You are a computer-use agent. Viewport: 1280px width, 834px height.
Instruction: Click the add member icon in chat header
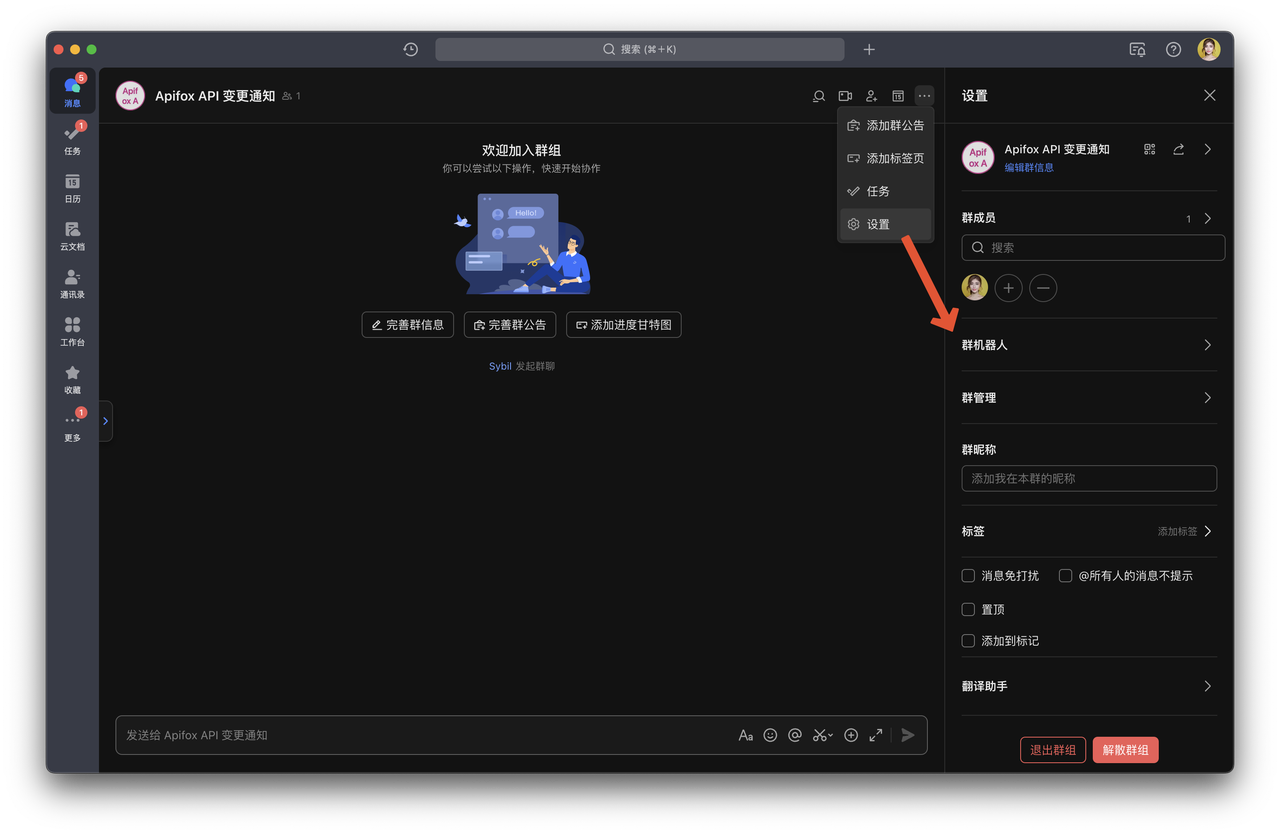[871, 96]
